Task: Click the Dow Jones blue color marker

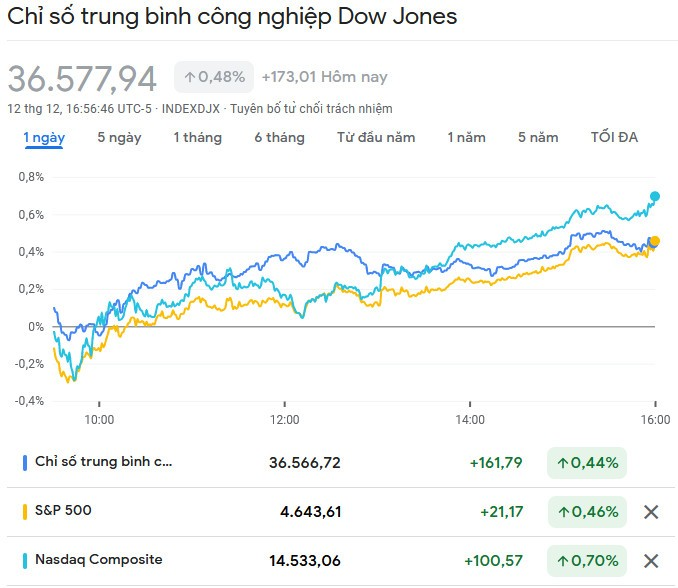Action: [x=25, y=463]
